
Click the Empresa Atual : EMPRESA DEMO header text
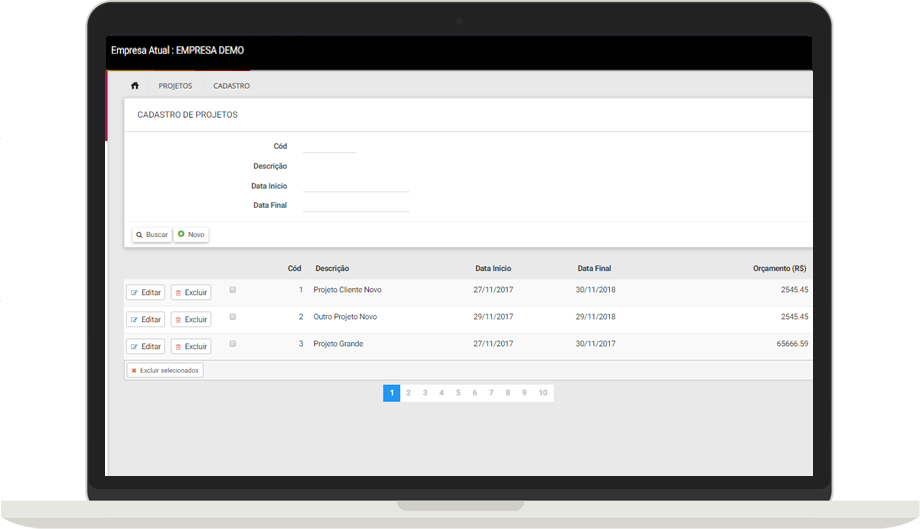tap(177, 50)
